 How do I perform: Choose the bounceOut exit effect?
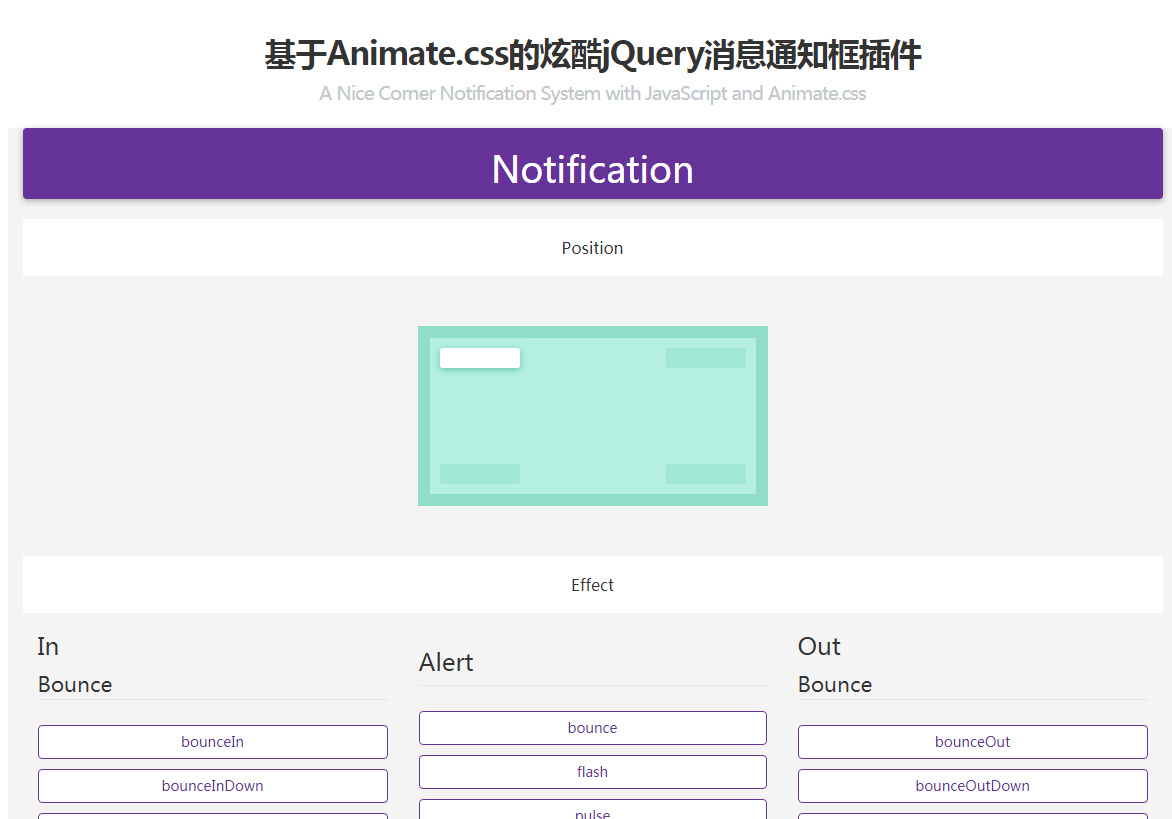point(972,742)
